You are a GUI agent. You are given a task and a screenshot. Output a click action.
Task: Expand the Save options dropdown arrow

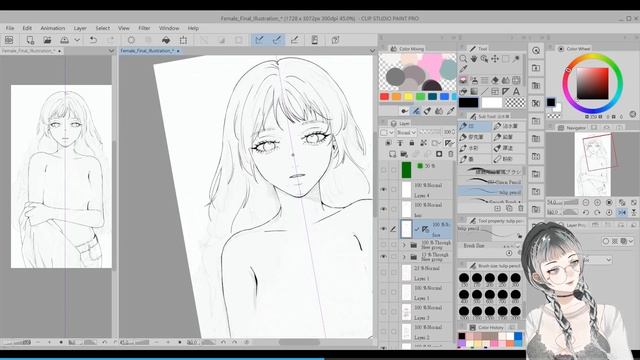[77, 40]
